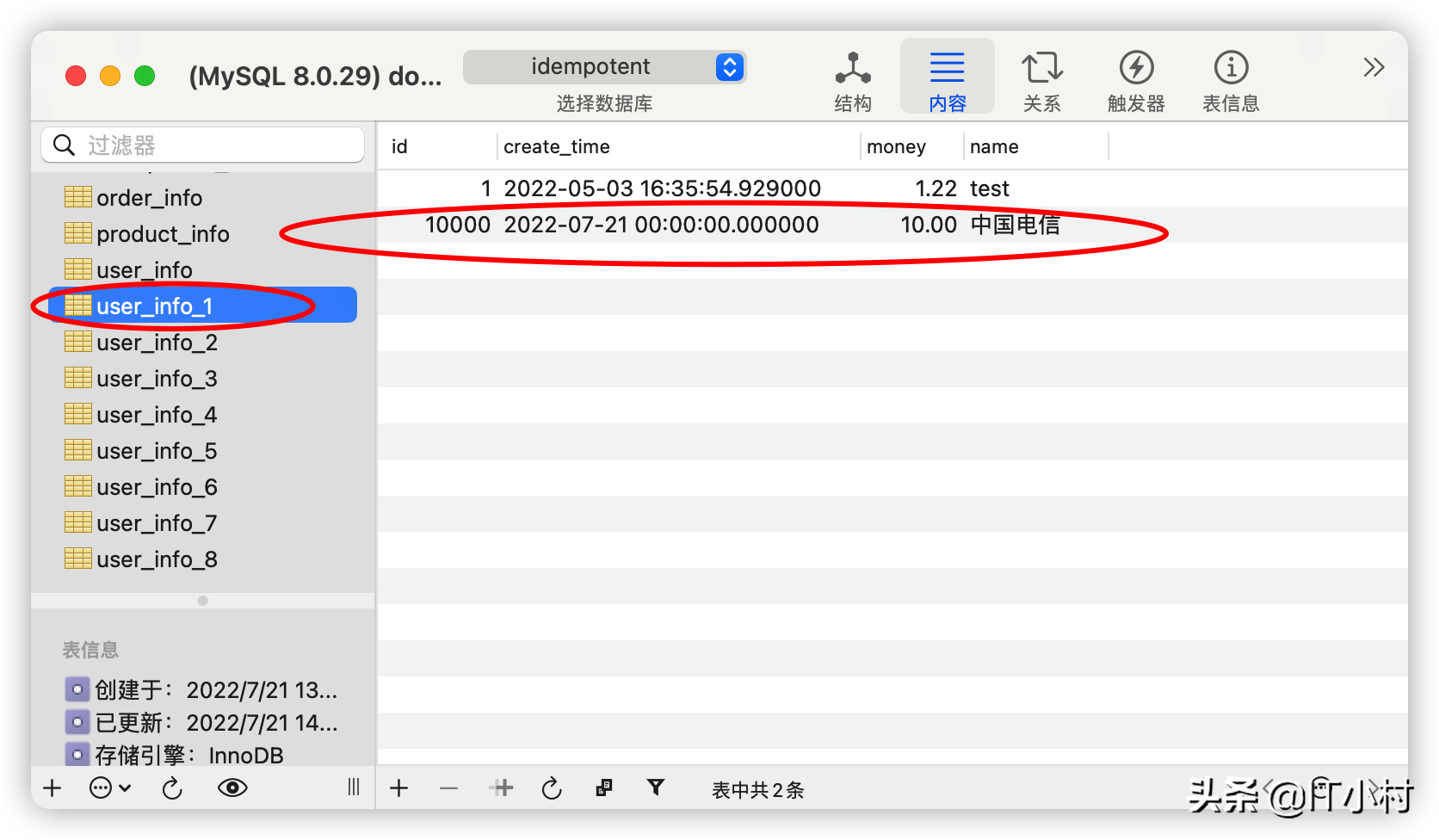Select the name cell test
The image size is (1439, 840).
click(x=990, y=188)
